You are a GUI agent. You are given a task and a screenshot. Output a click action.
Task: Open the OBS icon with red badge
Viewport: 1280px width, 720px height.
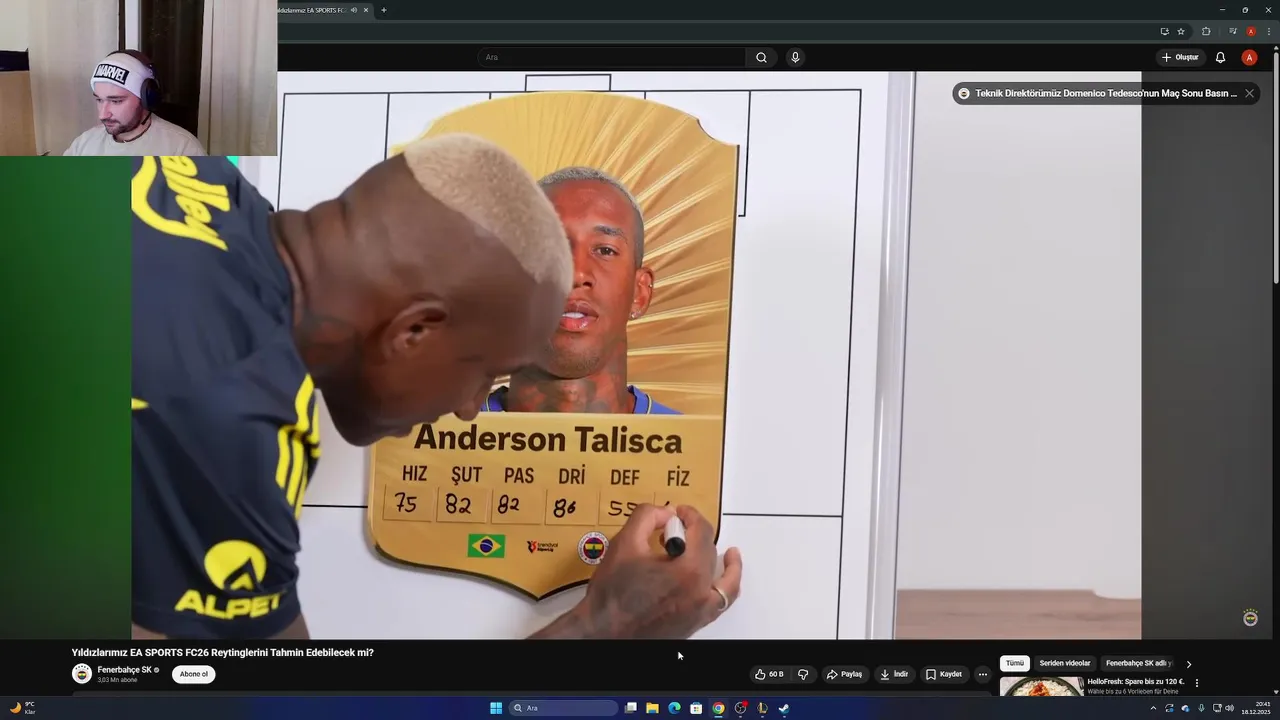tap(740, 708)
